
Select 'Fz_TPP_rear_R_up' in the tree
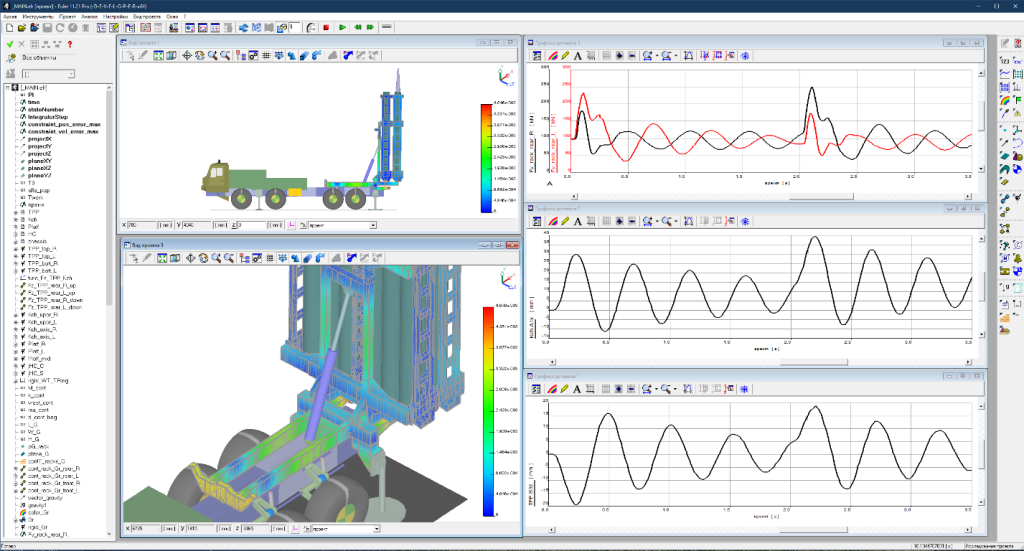point(52,285)
